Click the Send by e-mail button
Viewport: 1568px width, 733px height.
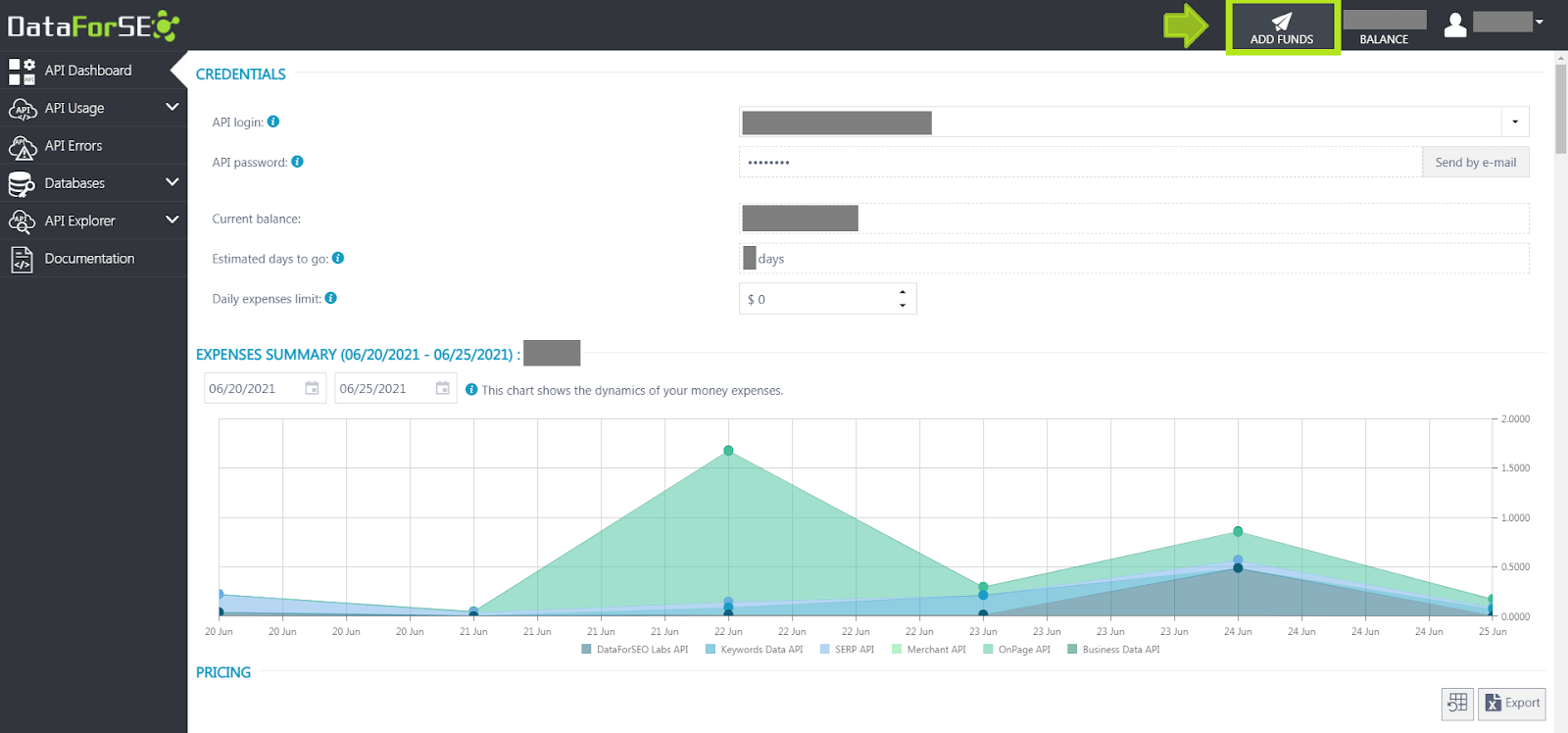(x=1476, y=163)
